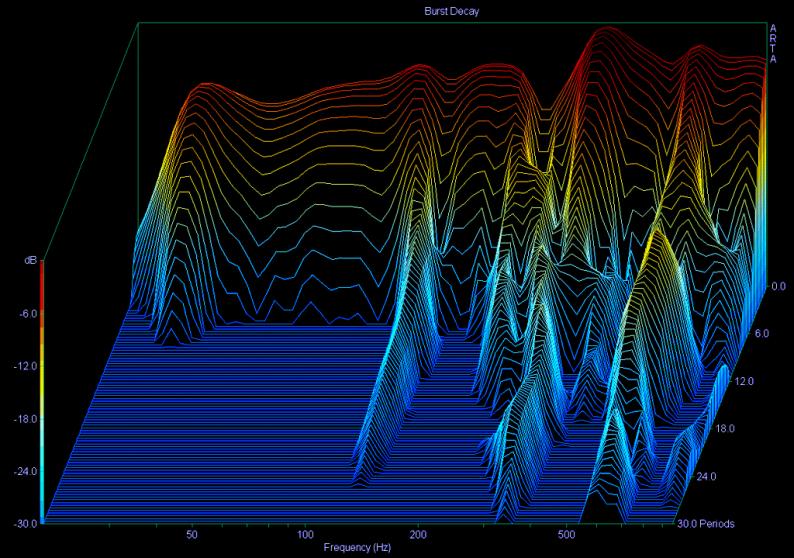Click the 500 Hz frequency tick label
The image size is (794, 558).
(x=568, y=535)
